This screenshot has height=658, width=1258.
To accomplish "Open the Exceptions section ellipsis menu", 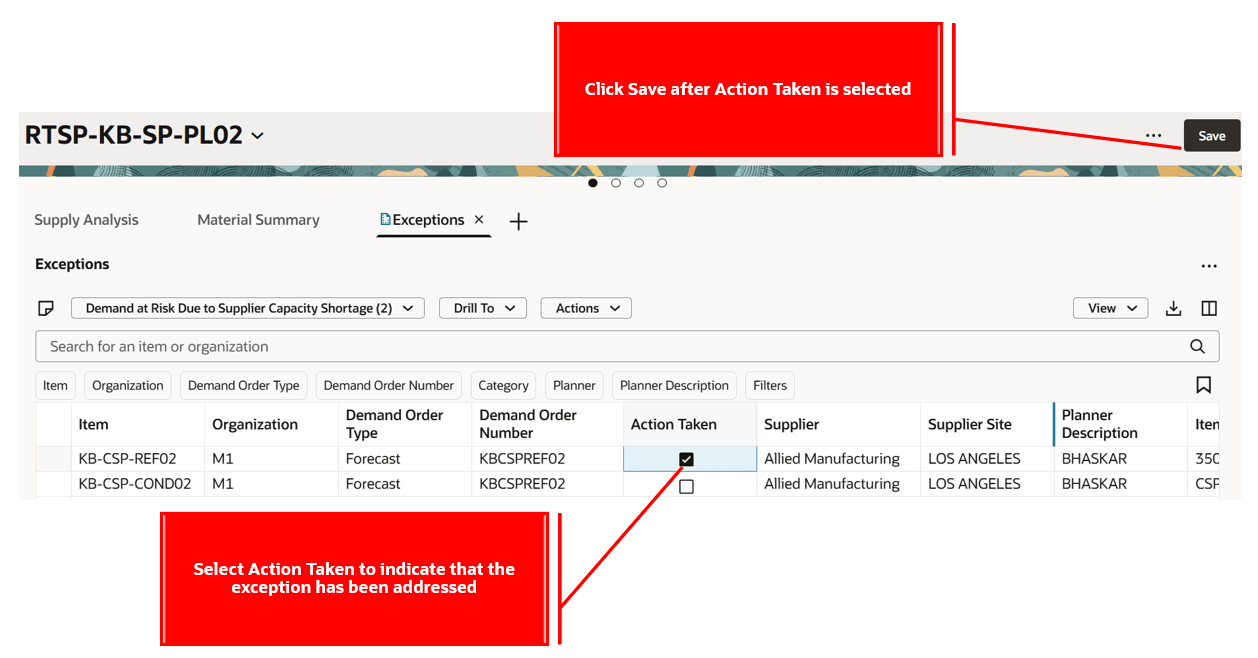I will click(1209, 265).
